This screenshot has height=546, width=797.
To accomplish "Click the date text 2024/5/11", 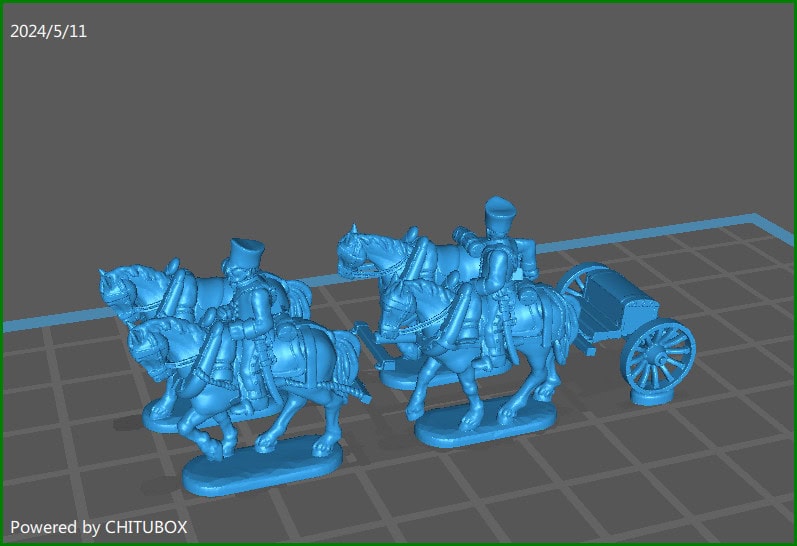I will pos(49,32).
